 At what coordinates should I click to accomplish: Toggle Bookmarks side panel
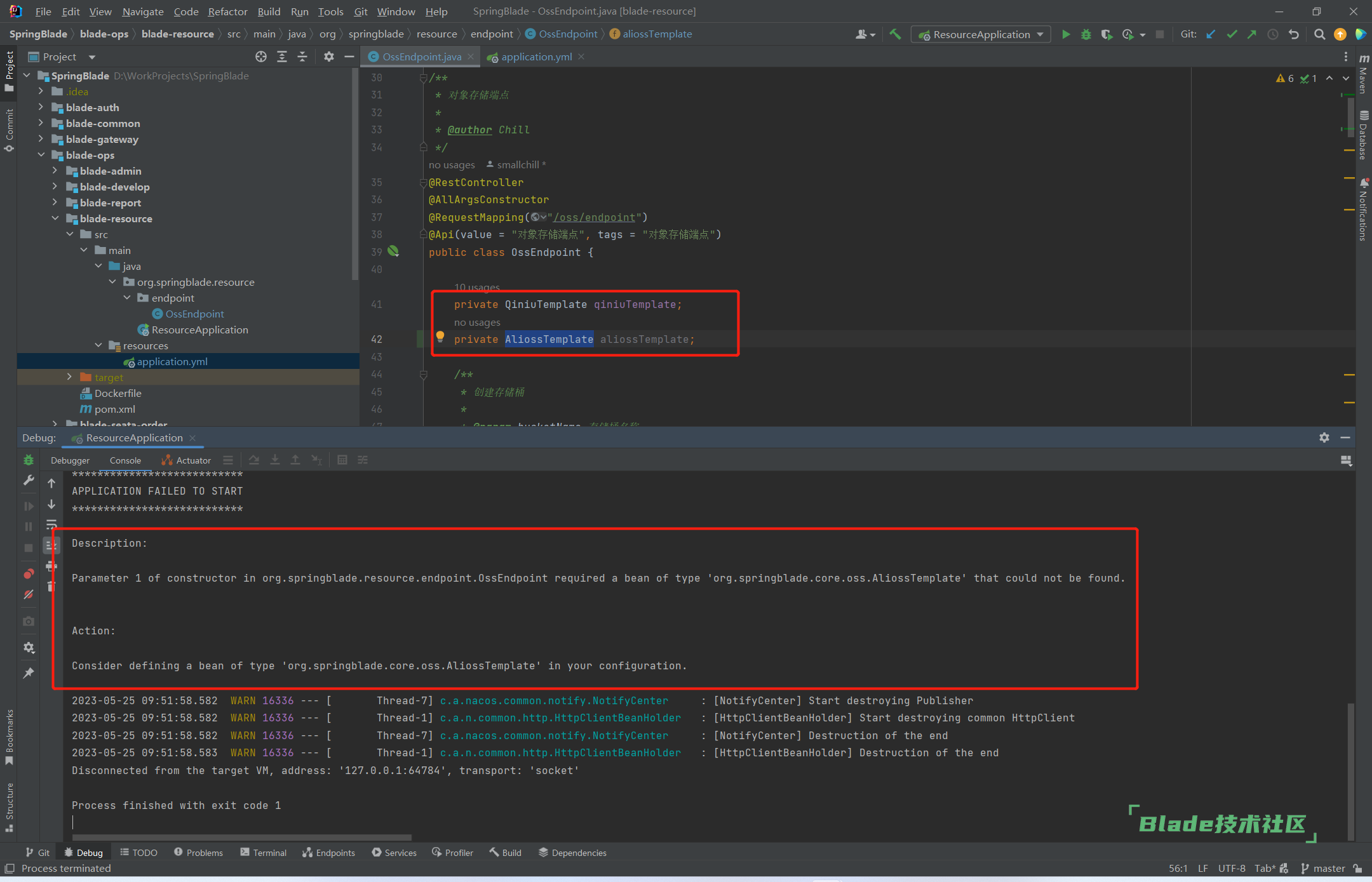[x=9, y=737]
